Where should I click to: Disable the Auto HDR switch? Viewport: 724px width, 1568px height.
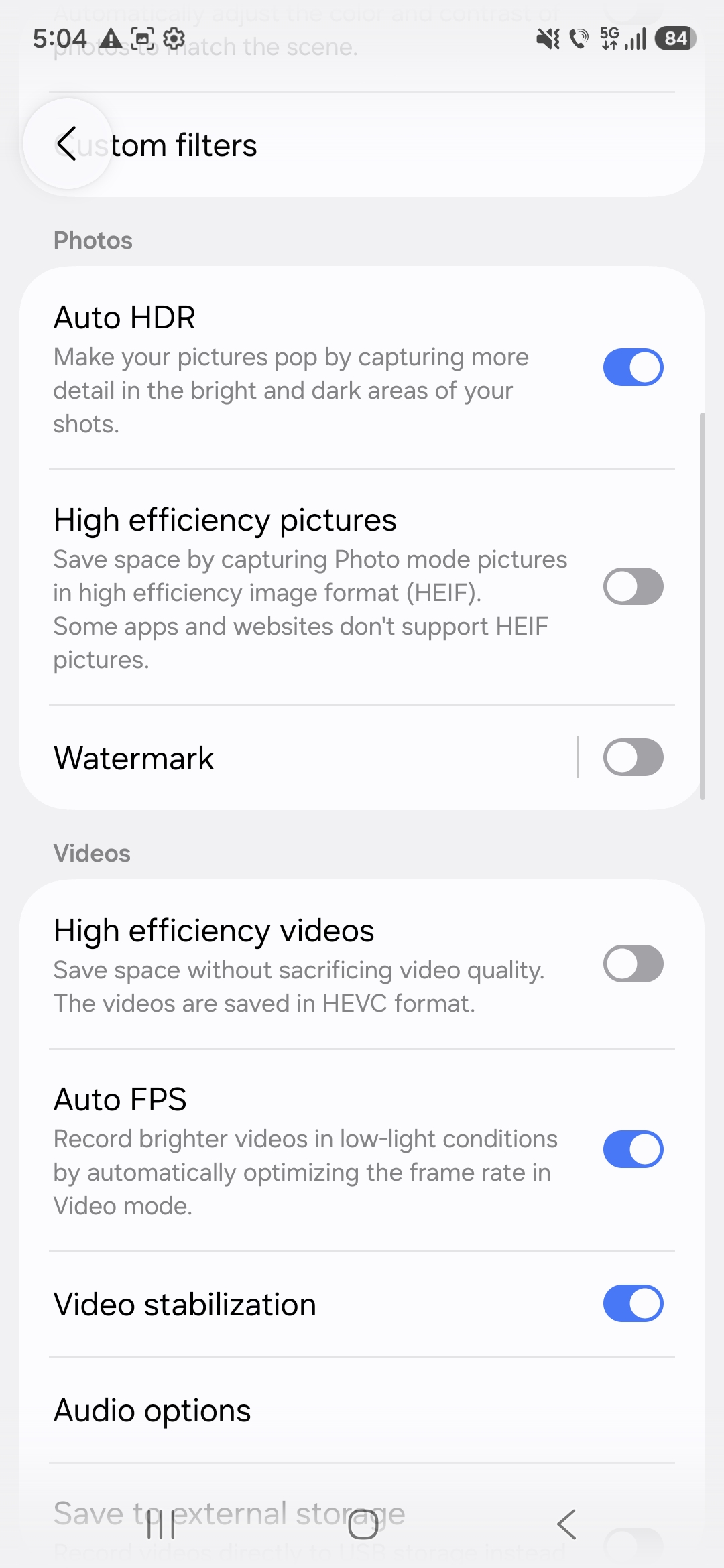[x=633, y=367]
